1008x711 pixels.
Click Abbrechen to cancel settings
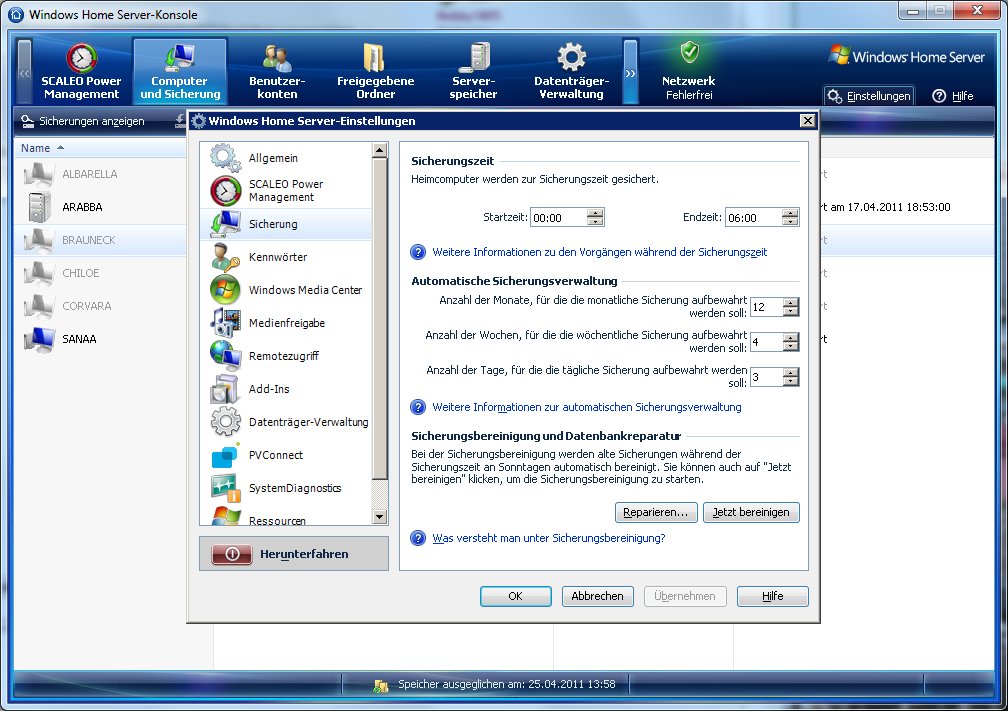pos(597,596)
